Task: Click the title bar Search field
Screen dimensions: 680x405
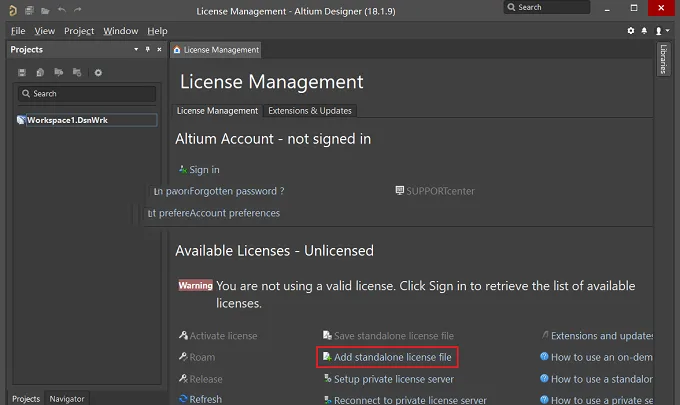Action: point(546,7)
